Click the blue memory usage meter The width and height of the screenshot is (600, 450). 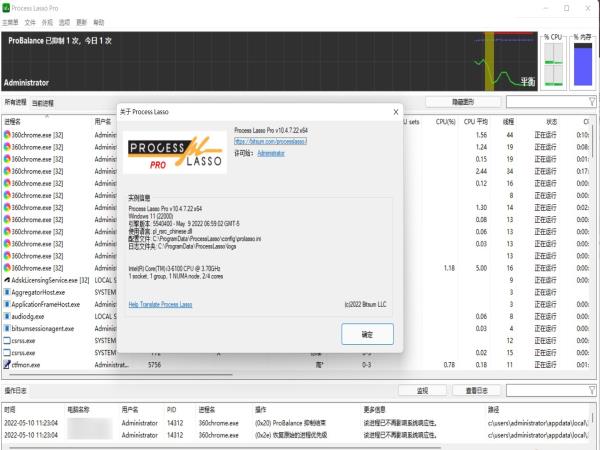click(583, 64)
